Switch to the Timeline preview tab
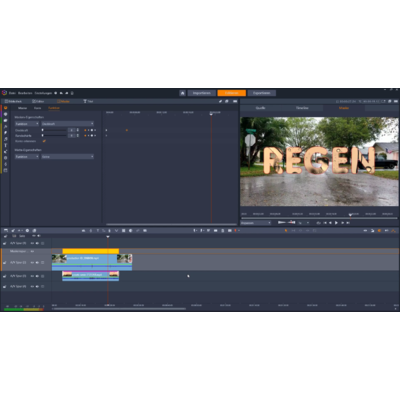 tap(302, 108)
